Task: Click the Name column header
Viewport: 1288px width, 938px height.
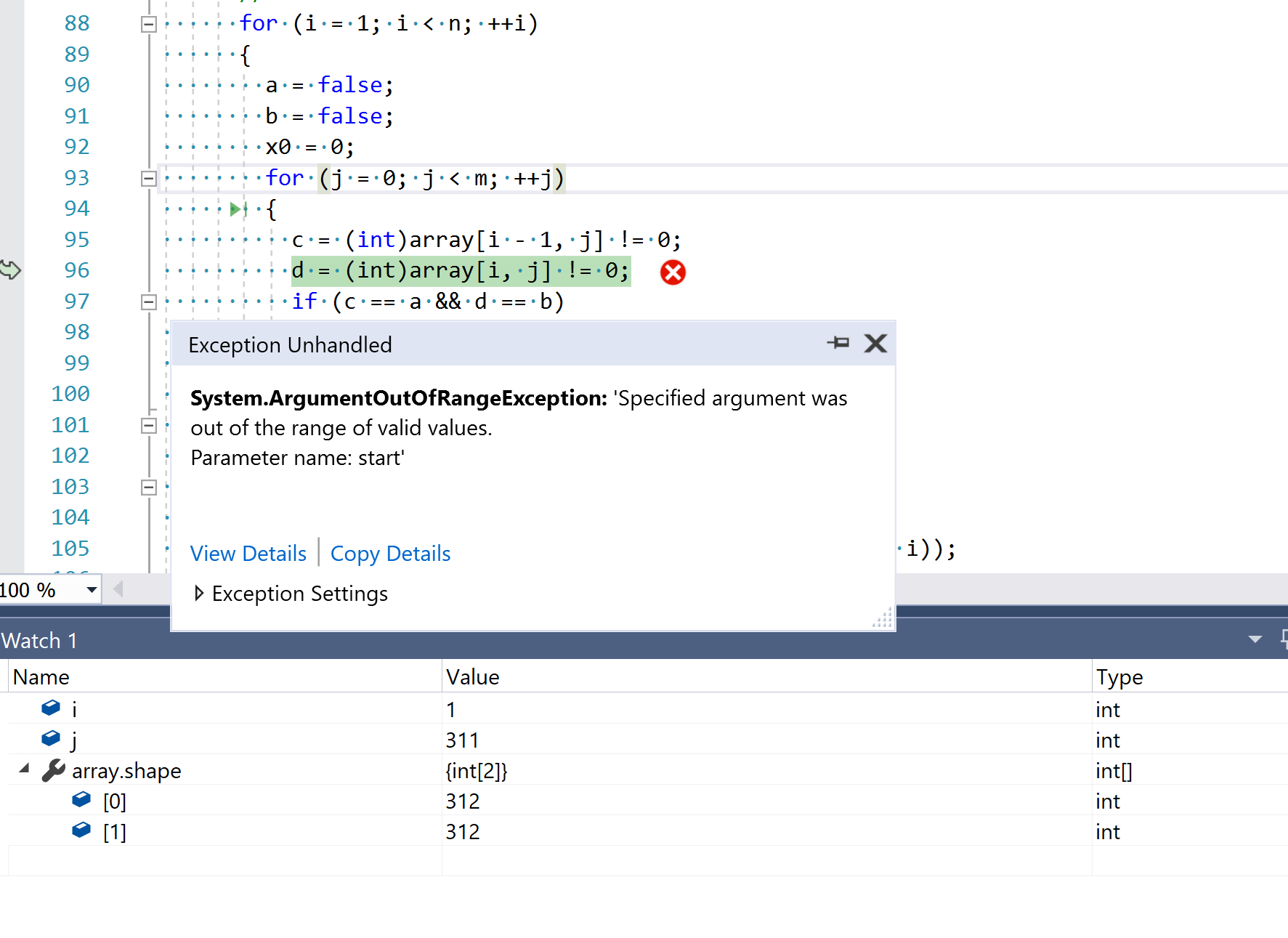Action: pyautogui.click(x=224, y=677)
